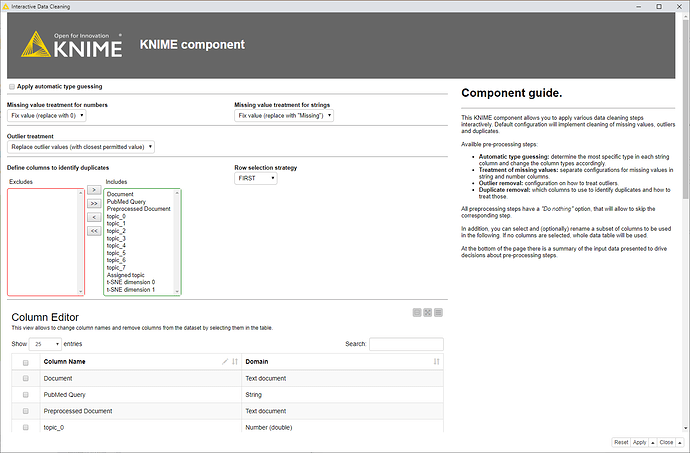Open the Row selection strategy FIRST dropdown
The height and width of the screenshot is (453, 690).
pyautogui.click(x=256, y=178)
